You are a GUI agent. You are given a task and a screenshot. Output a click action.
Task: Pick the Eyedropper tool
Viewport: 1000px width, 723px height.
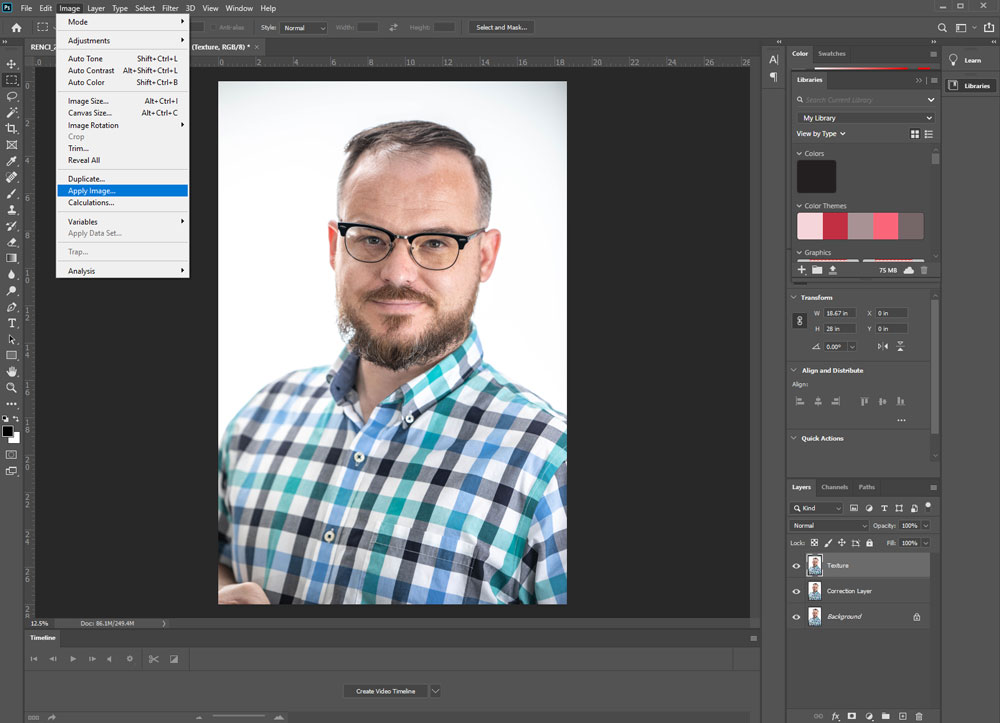click(12, 161)
